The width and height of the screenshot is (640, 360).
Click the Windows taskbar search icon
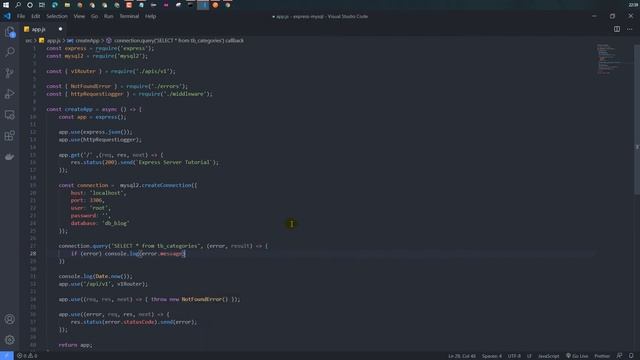pyautogui.click(x=18, y=5)
